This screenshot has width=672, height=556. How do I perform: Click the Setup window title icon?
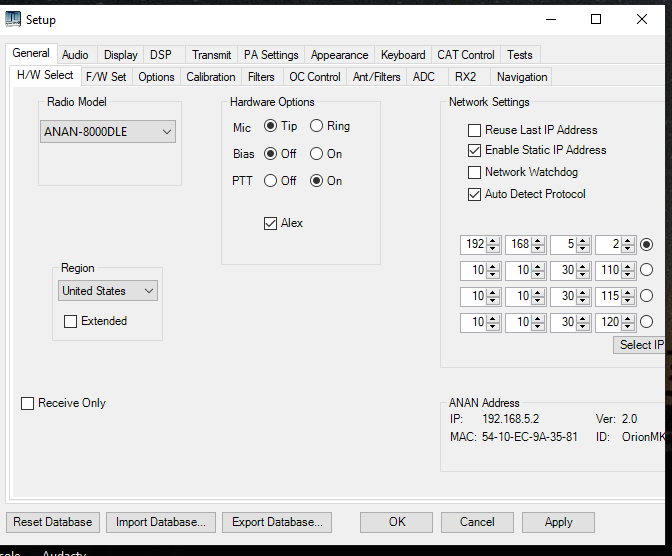point(13,19)
